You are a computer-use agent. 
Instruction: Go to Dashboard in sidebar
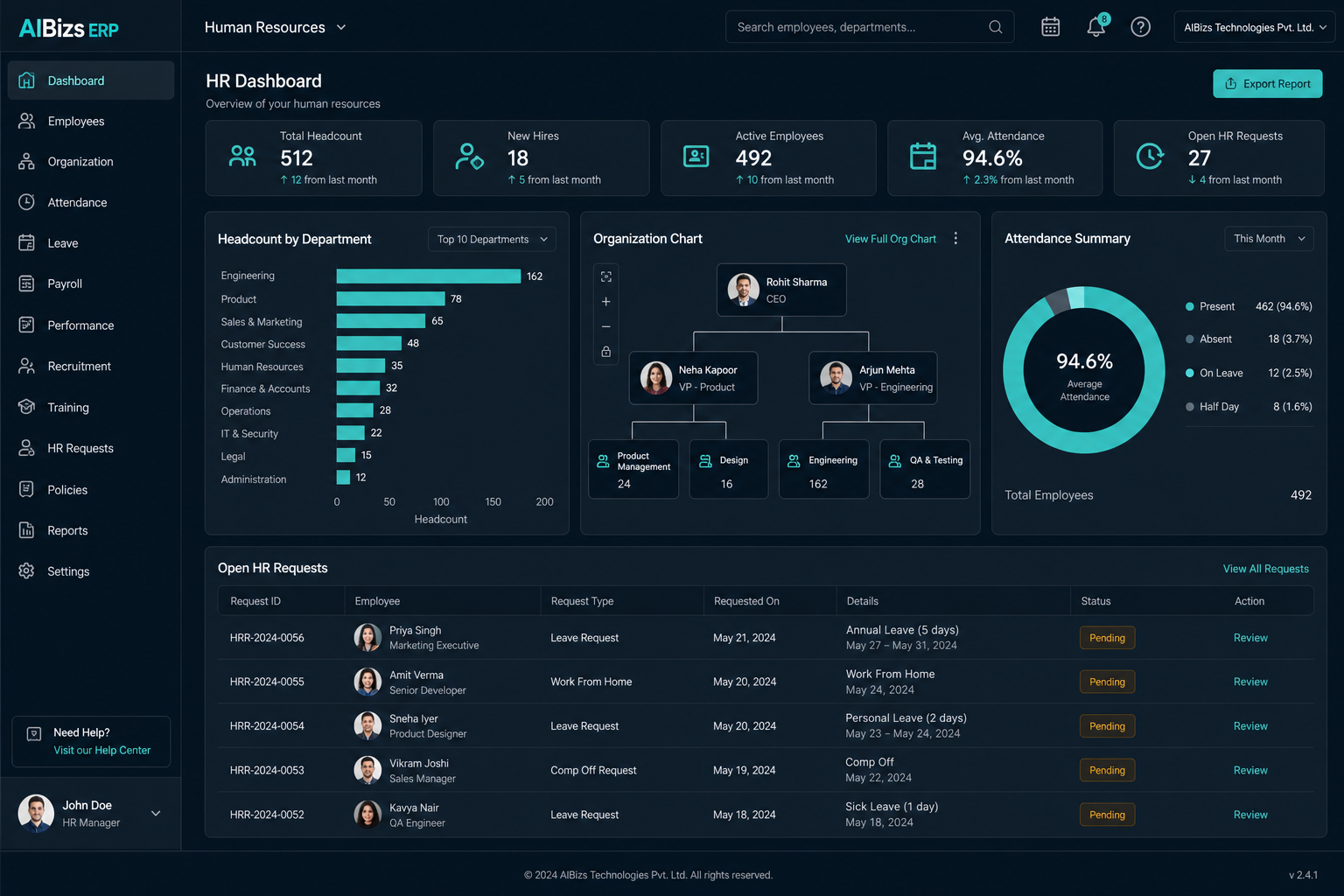pyautogui.click(x=91, y=80)
